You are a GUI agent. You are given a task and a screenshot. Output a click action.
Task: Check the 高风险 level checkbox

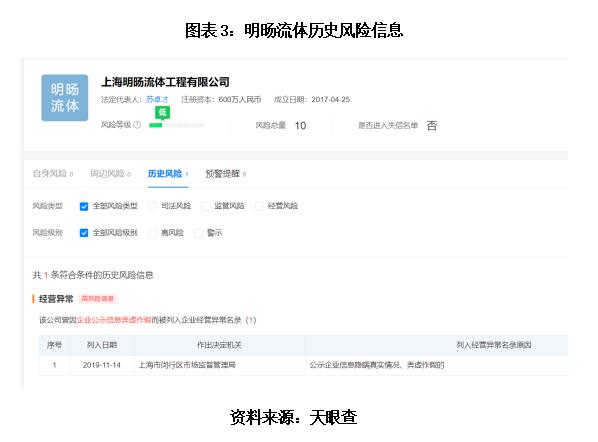pyautogui.click(x=153, y=233)
